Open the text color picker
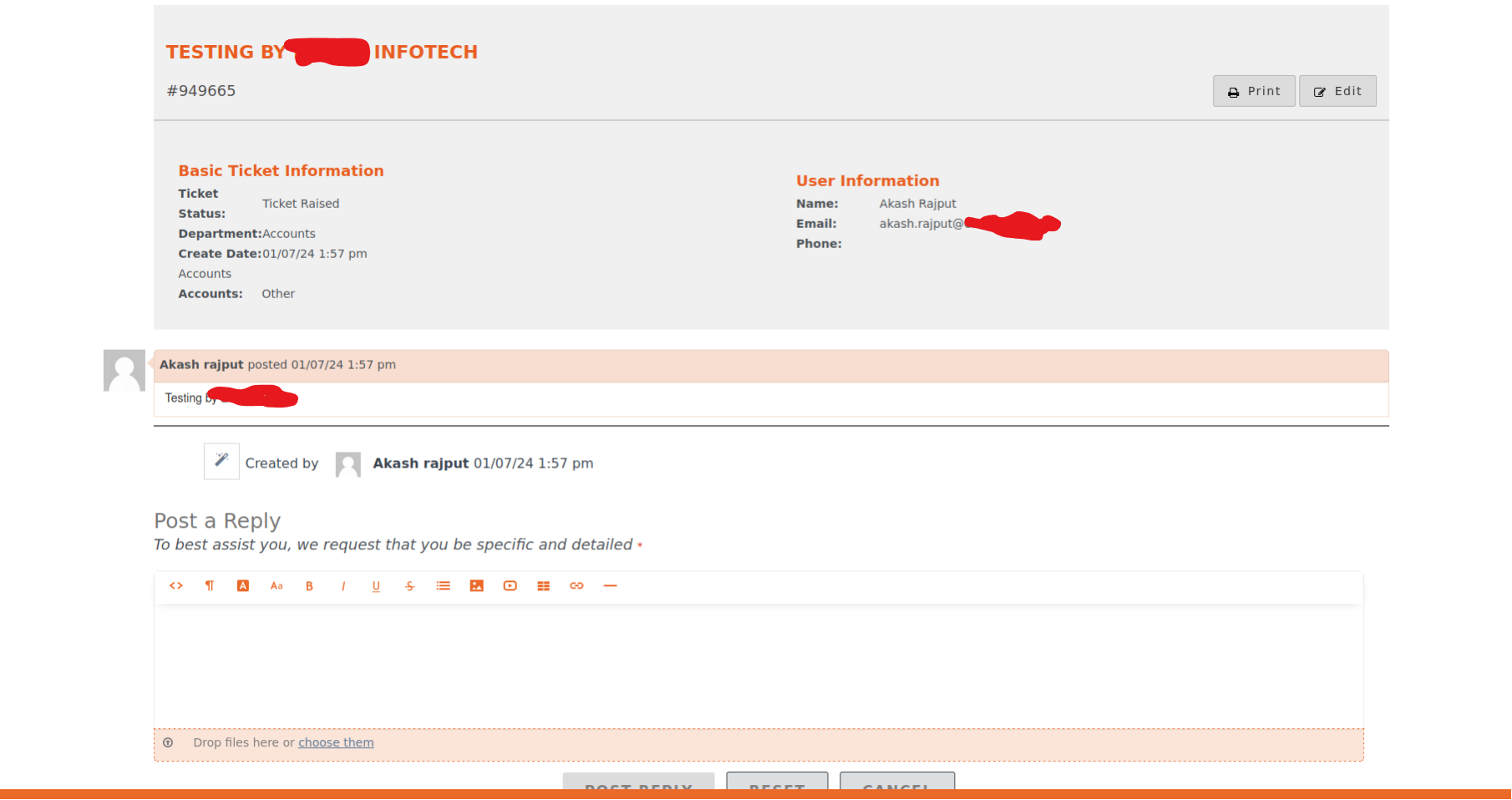Image resolution: width=1512 pixels, height=800 pixels. click(x=243, y=586)
